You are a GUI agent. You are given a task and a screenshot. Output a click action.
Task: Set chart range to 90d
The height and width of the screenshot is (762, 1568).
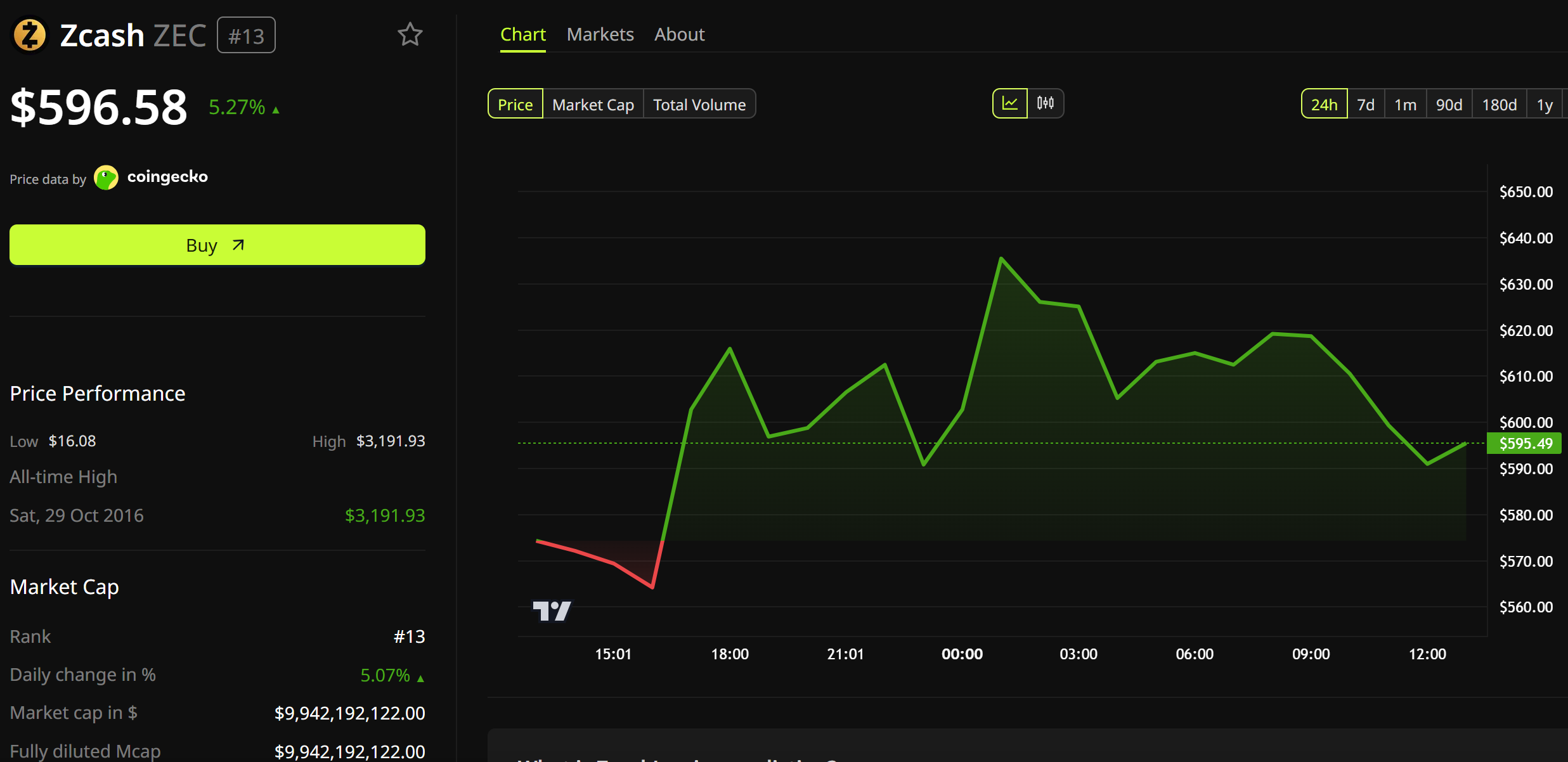[x=1449, y=104]
